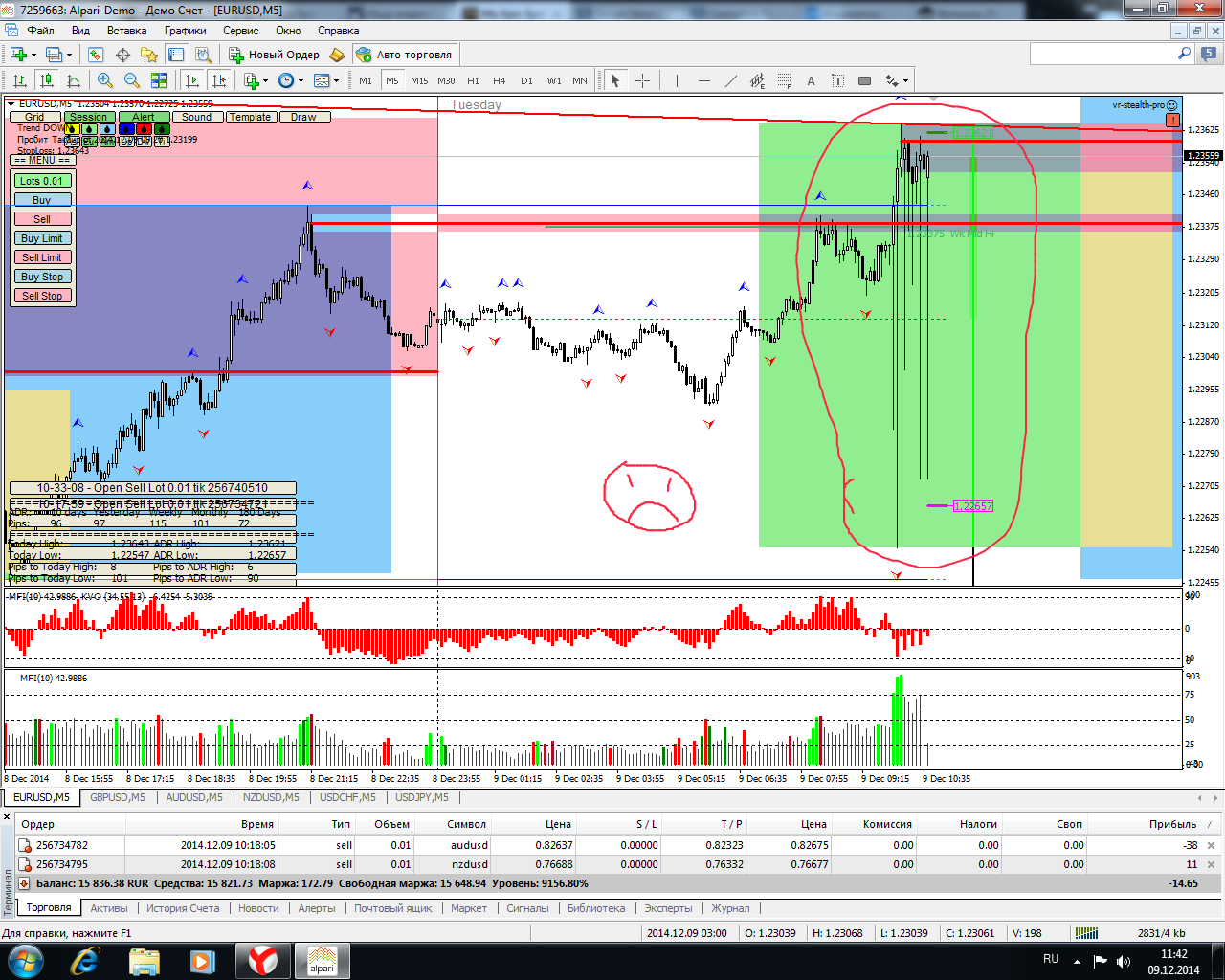Open the Navigator star-folder icon
The width and height of the screenshot is (1225, 980).
tap(149, 55)
